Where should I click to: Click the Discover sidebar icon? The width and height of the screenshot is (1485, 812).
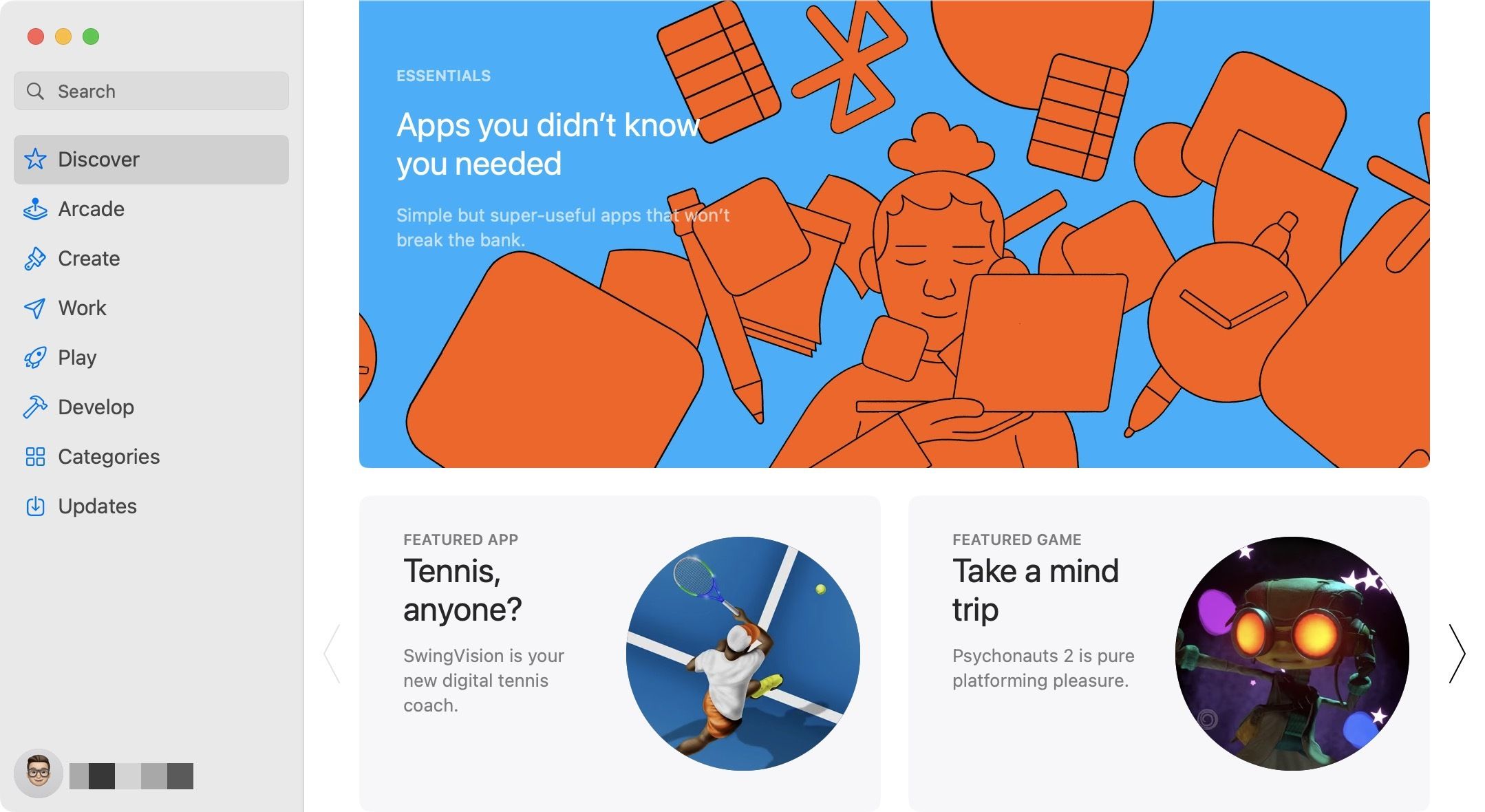[x=37, y=158]
